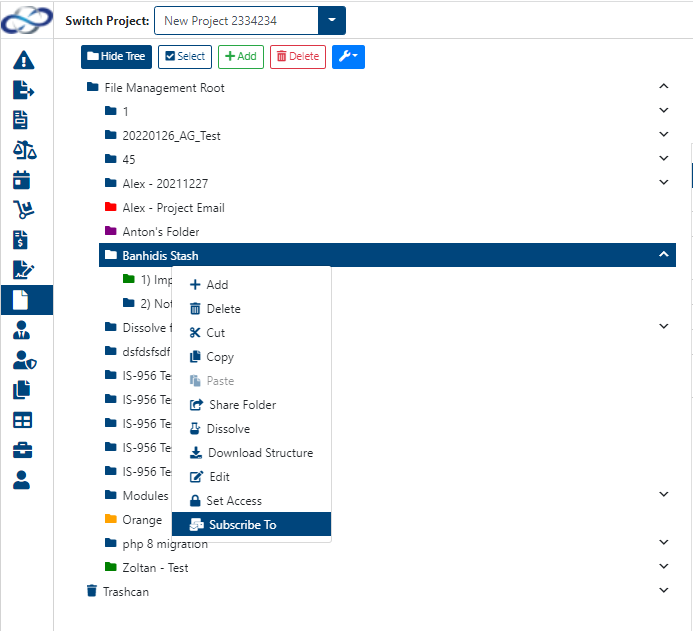Open the stacked documents report sidebar icon

pyautogui.click(x=20, y=120)
